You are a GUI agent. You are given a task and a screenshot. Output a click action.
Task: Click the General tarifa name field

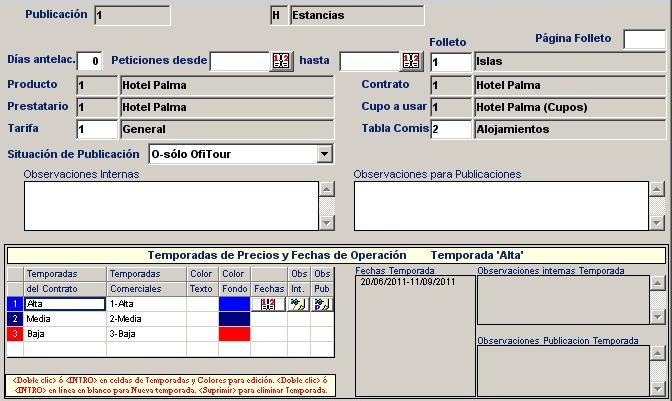pos(227,129)
